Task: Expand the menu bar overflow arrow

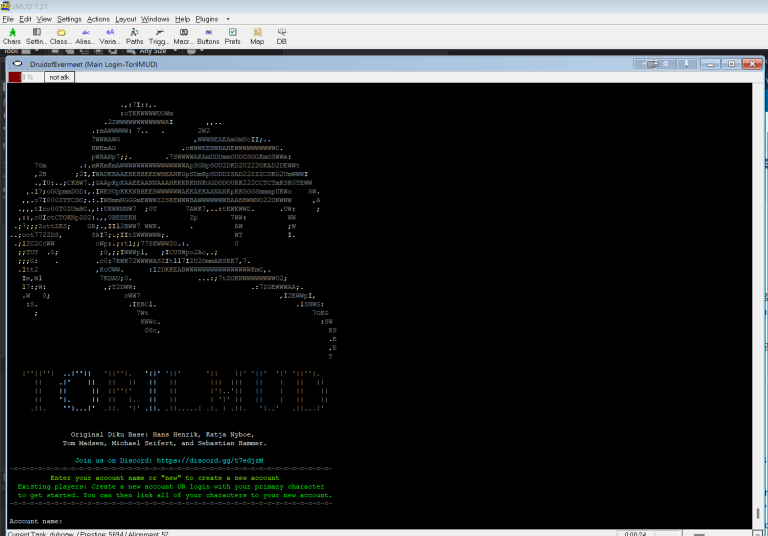Action: [x=228, y=19]
